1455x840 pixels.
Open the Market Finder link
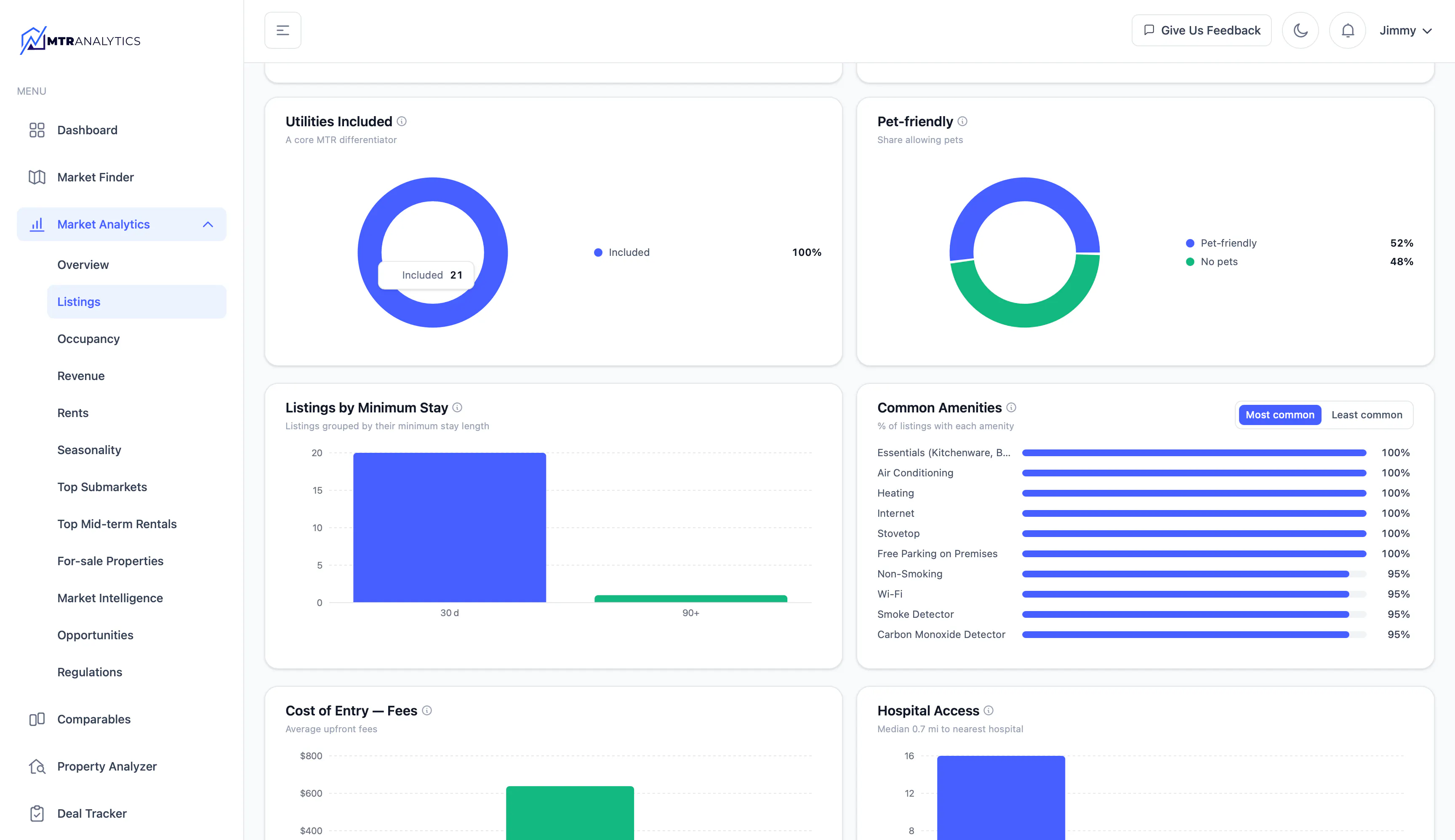(x=95, y=177)
